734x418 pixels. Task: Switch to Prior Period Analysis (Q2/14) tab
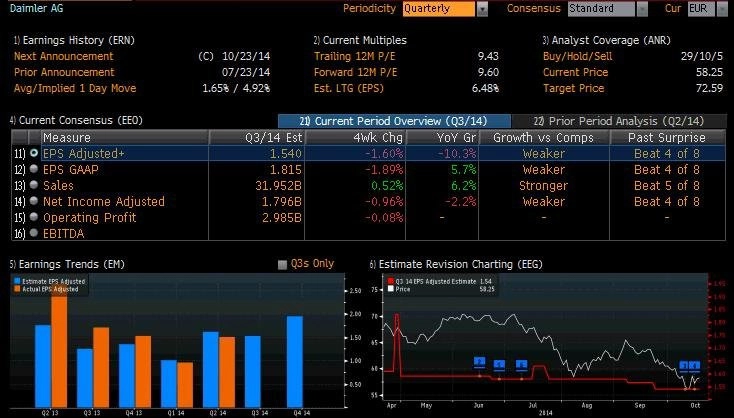[619, 121]
